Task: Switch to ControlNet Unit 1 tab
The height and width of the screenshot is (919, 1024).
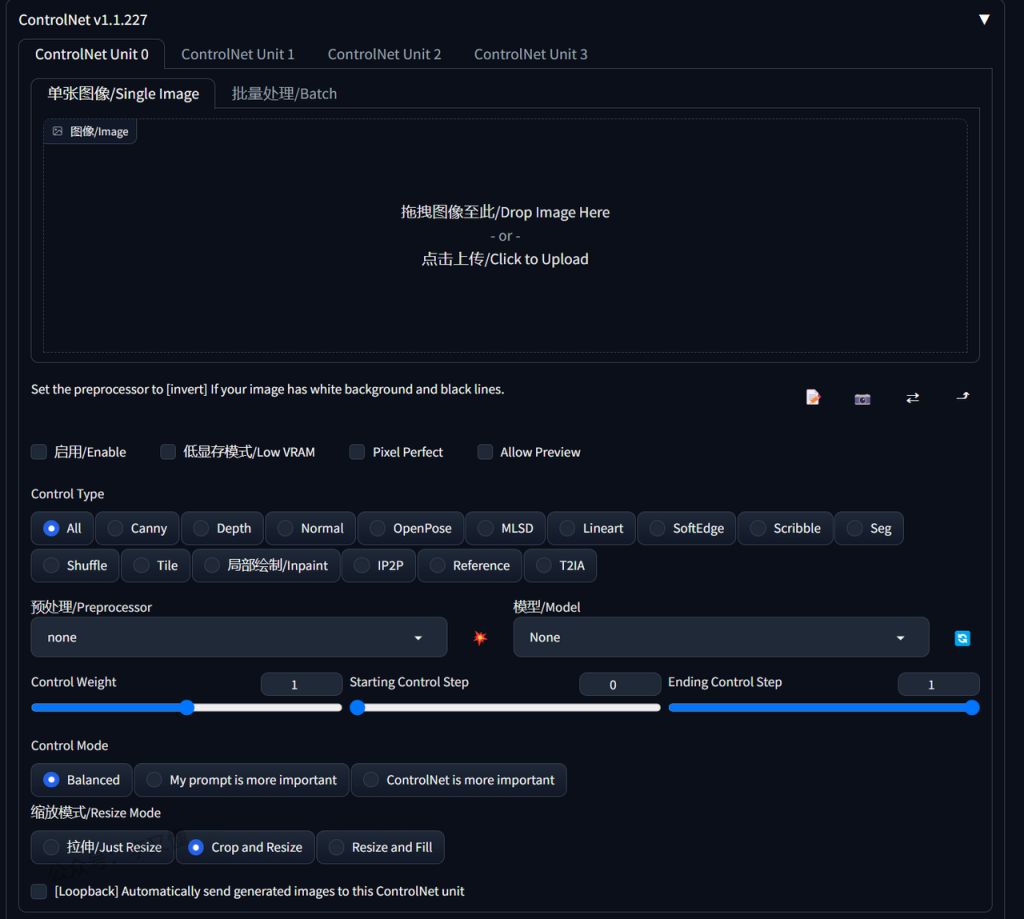Action: 238,54
